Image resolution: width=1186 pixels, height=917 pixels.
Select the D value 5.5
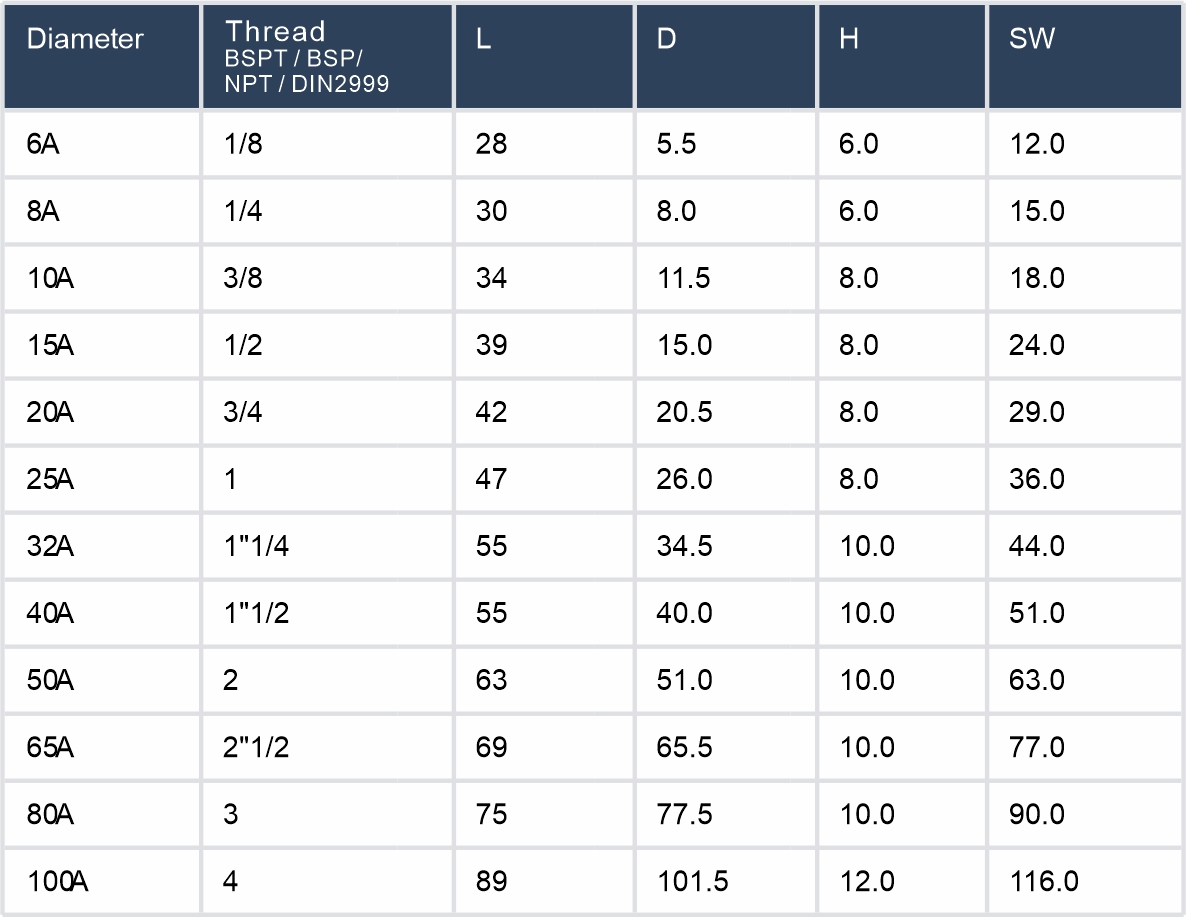[676, 145]
